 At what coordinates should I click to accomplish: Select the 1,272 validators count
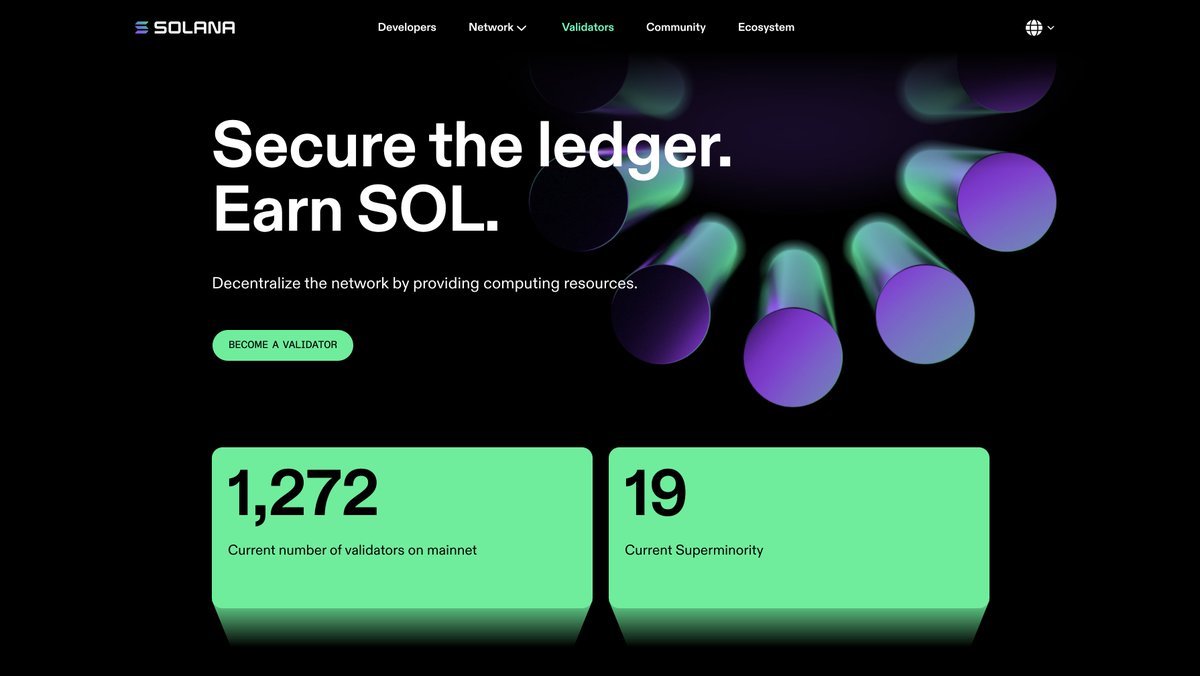303,494
